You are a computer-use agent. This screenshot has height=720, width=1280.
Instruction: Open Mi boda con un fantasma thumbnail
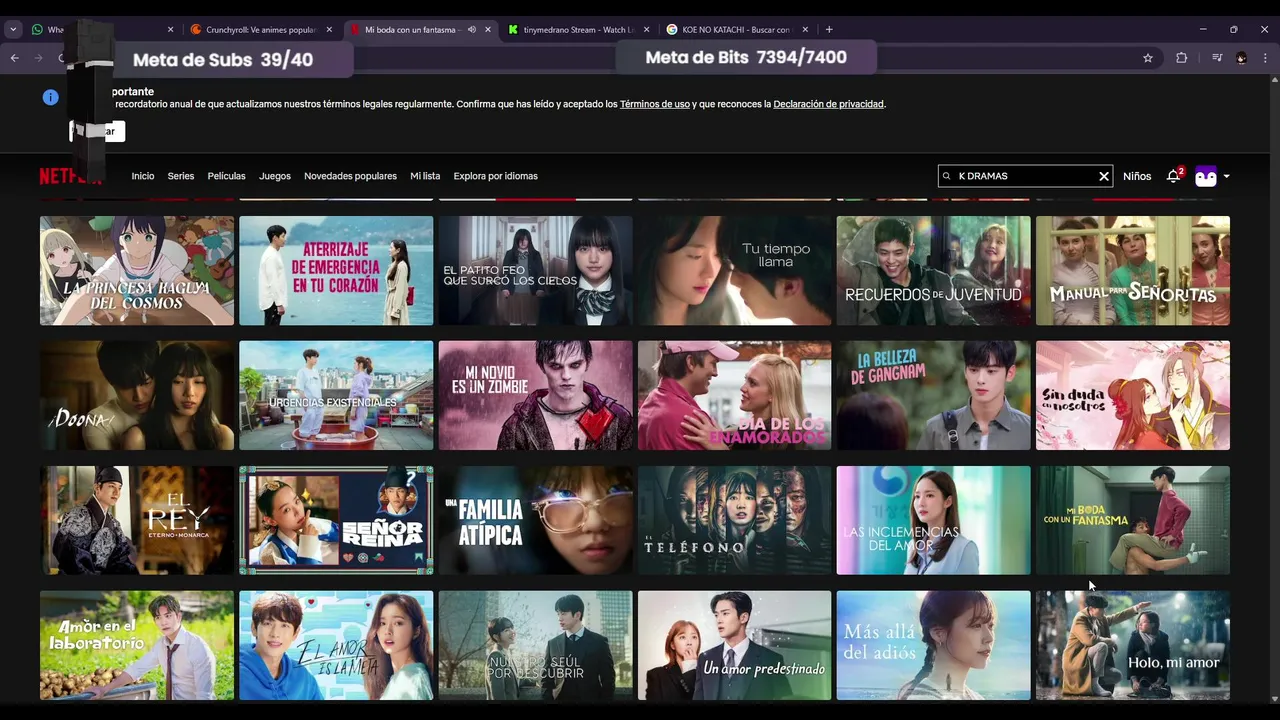coord(1133,521)
